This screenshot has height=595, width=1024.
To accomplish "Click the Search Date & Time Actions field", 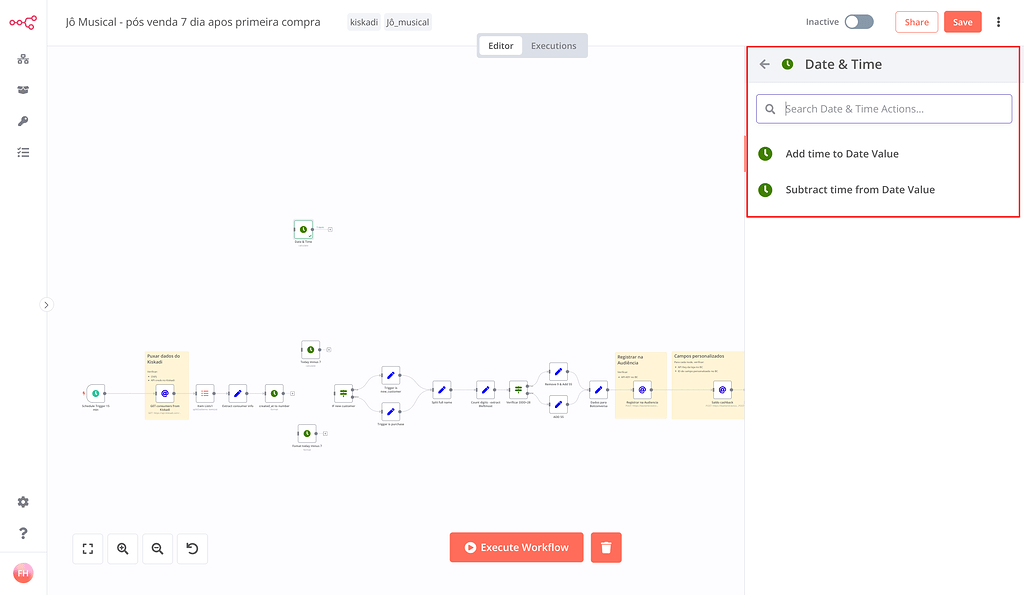I will (x=883, y=108).
